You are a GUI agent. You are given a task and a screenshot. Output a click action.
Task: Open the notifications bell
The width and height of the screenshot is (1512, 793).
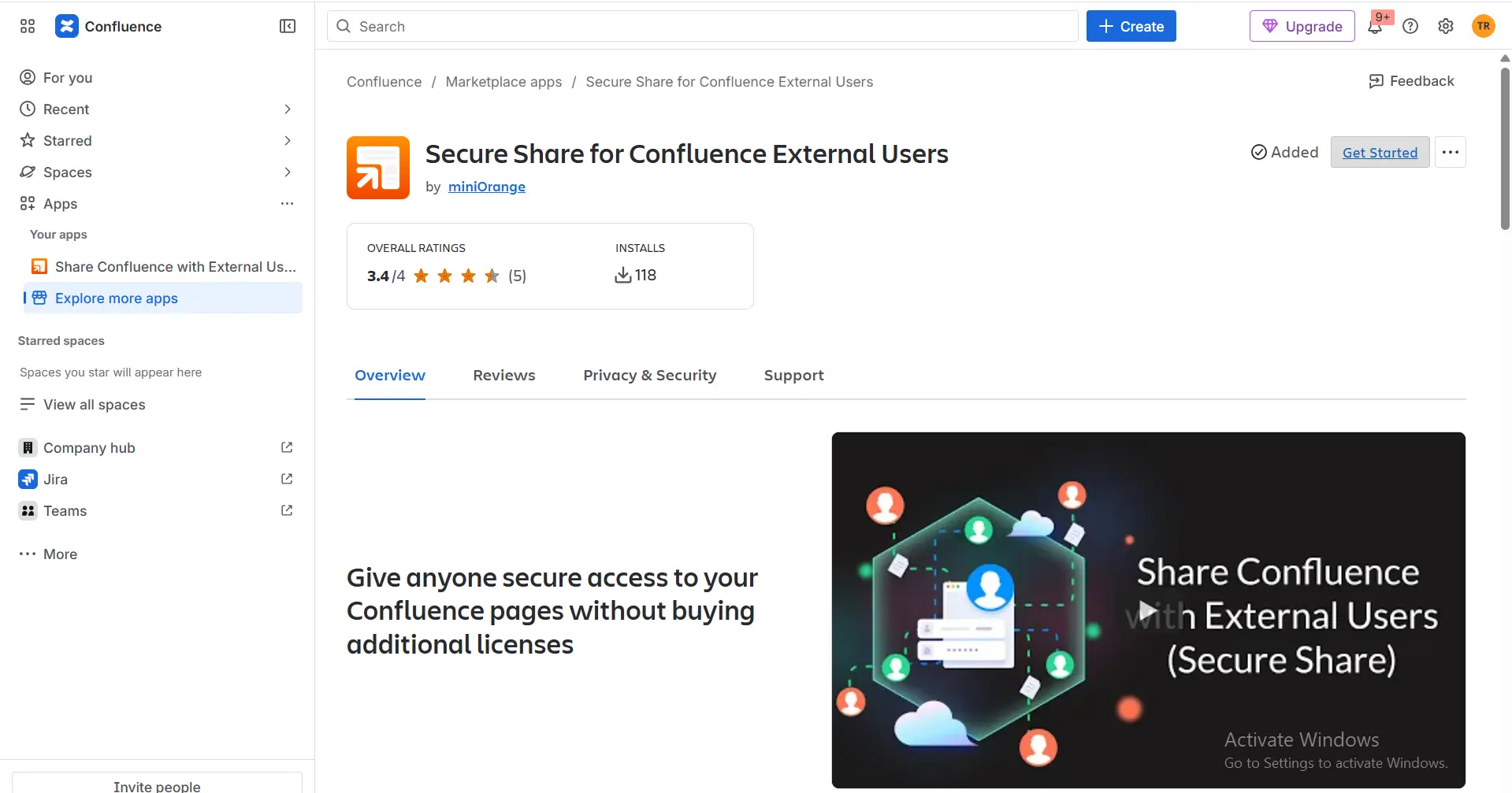point(1375,26)
